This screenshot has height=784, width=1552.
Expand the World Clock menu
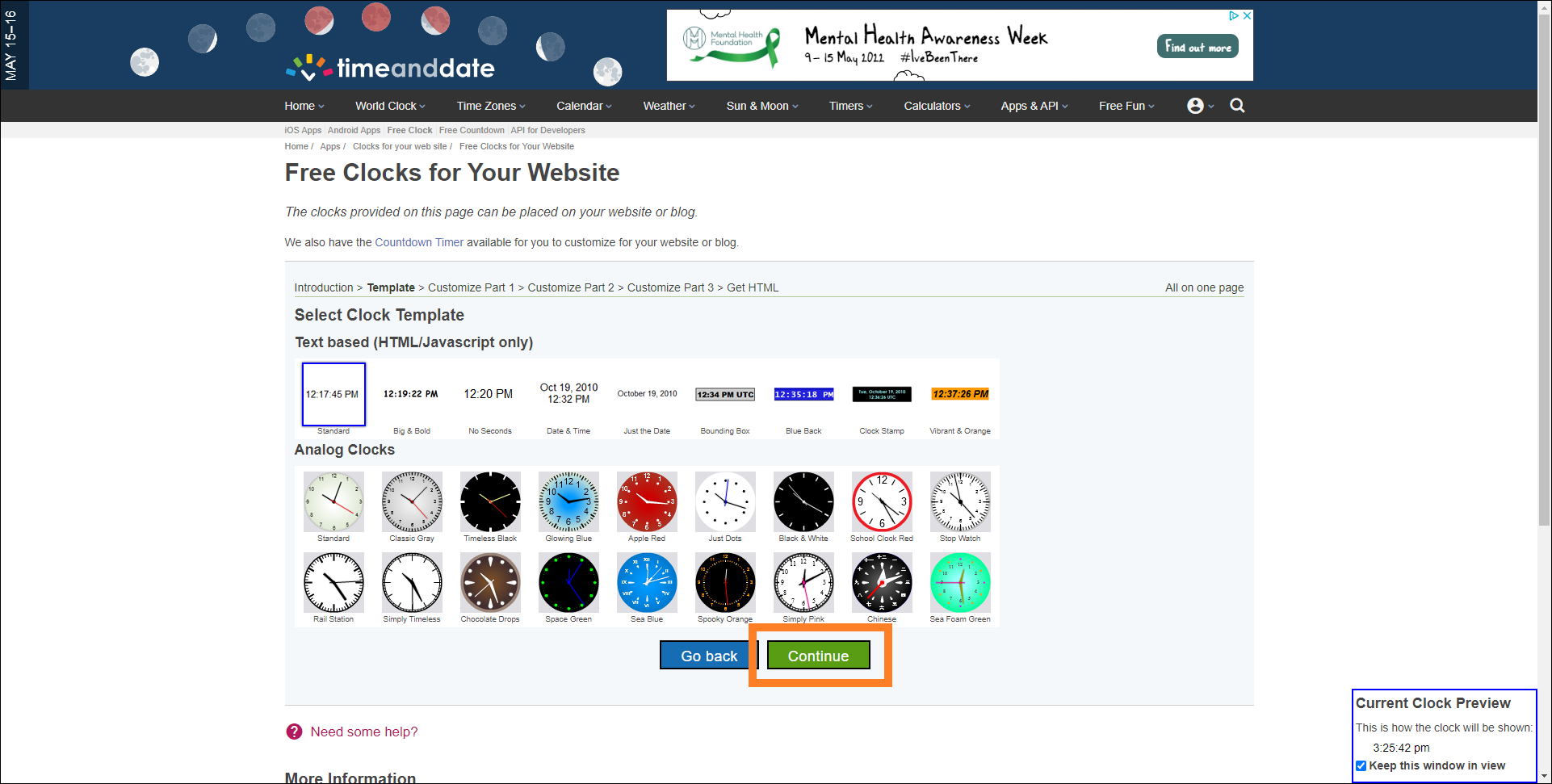[x=390, y=106]
